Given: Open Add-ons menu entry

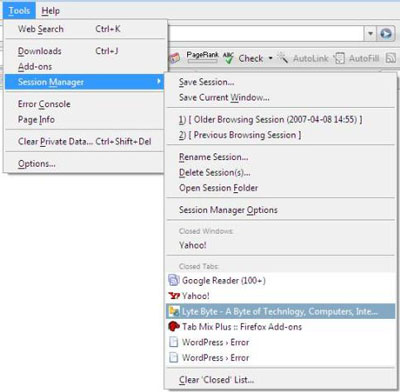Looking at the screenshot, I should [85, 67].
